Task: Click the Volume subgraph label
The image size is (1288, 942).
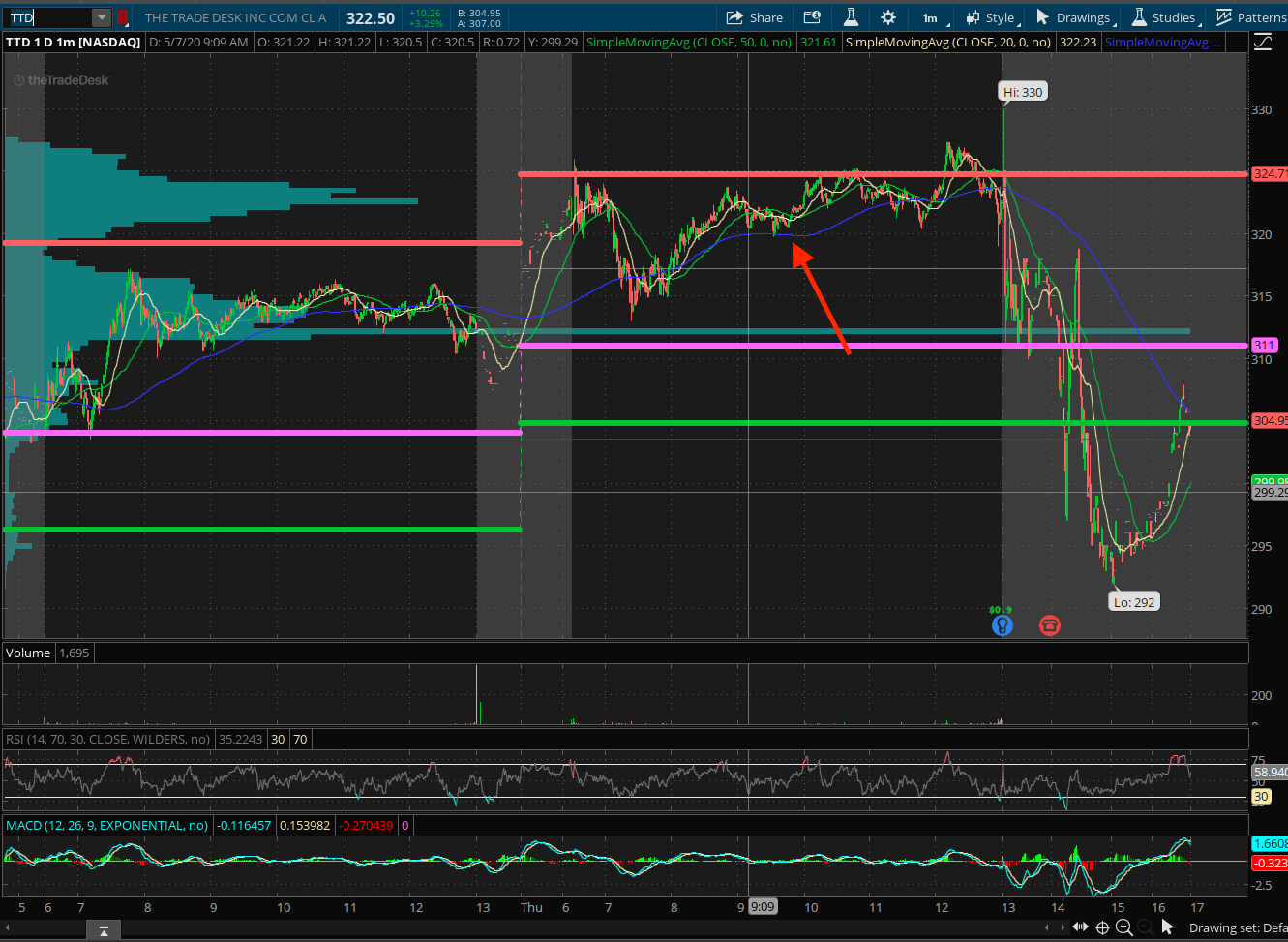Action: click(28, 653)
